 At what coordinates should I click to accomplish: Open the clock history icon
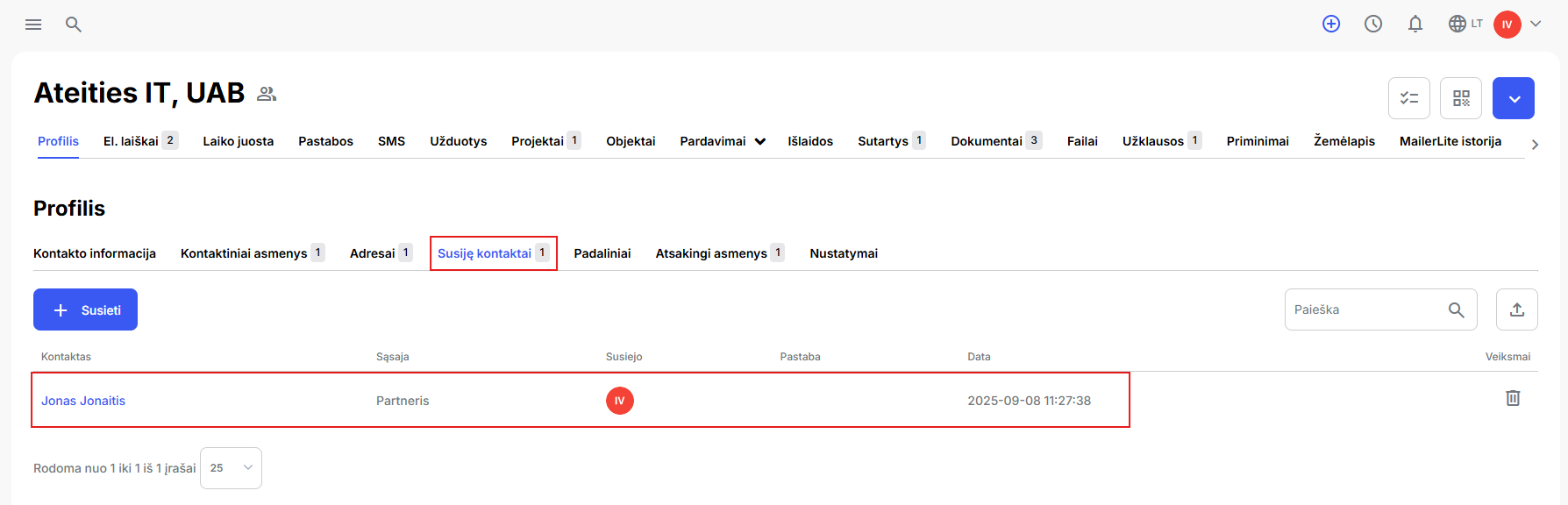pos(1373,25)
